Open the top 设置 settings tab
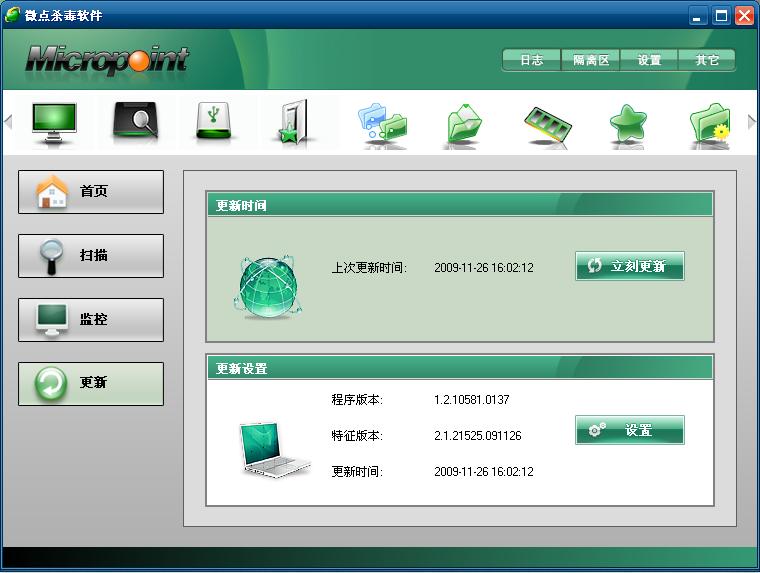 pyautogui.click(x=649, y=60)
